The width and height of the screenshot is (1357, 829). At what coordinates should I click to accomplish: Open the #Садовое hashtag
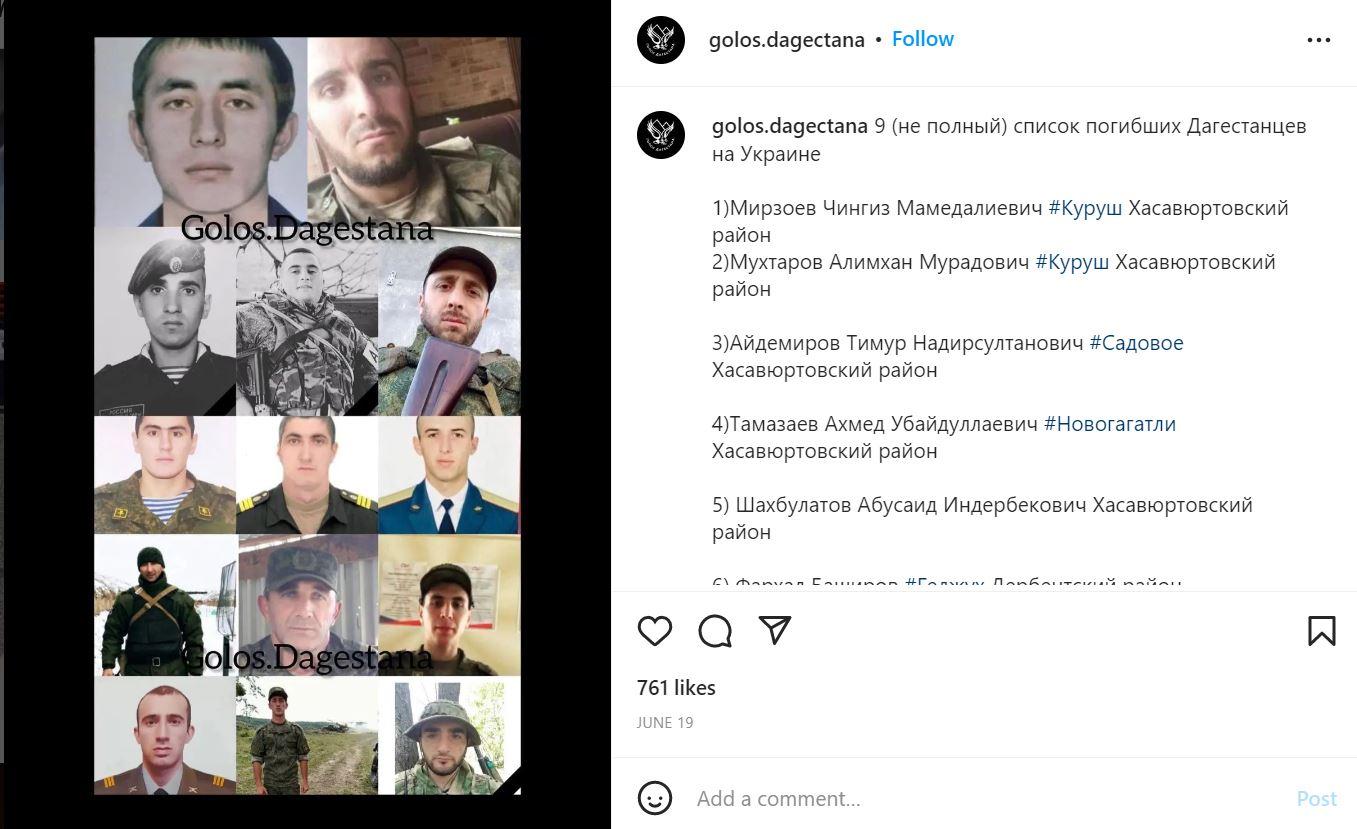point(1136,343)
